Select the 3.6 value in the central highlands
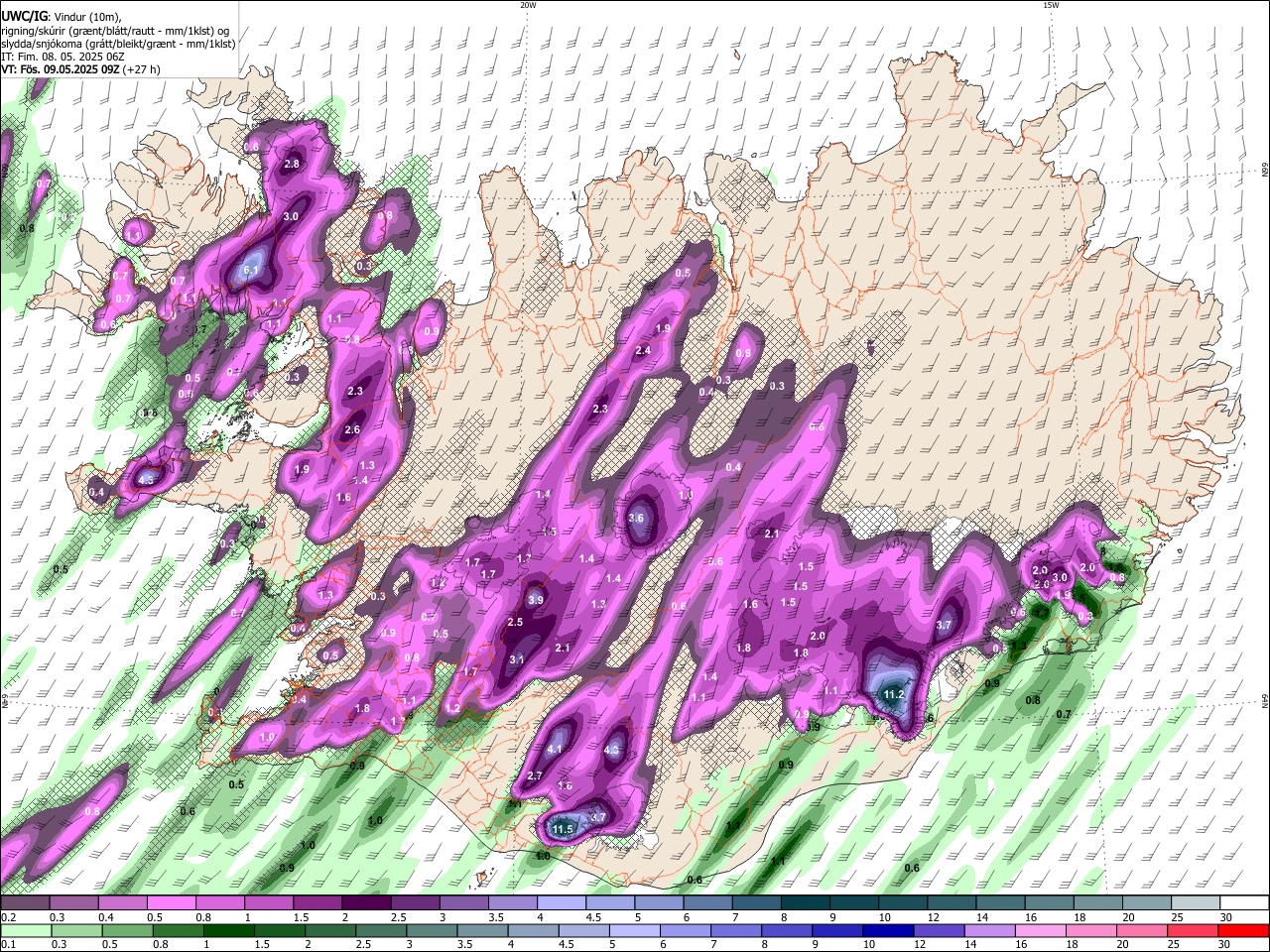The image size is (1270, 952). [x=637, y=518]
